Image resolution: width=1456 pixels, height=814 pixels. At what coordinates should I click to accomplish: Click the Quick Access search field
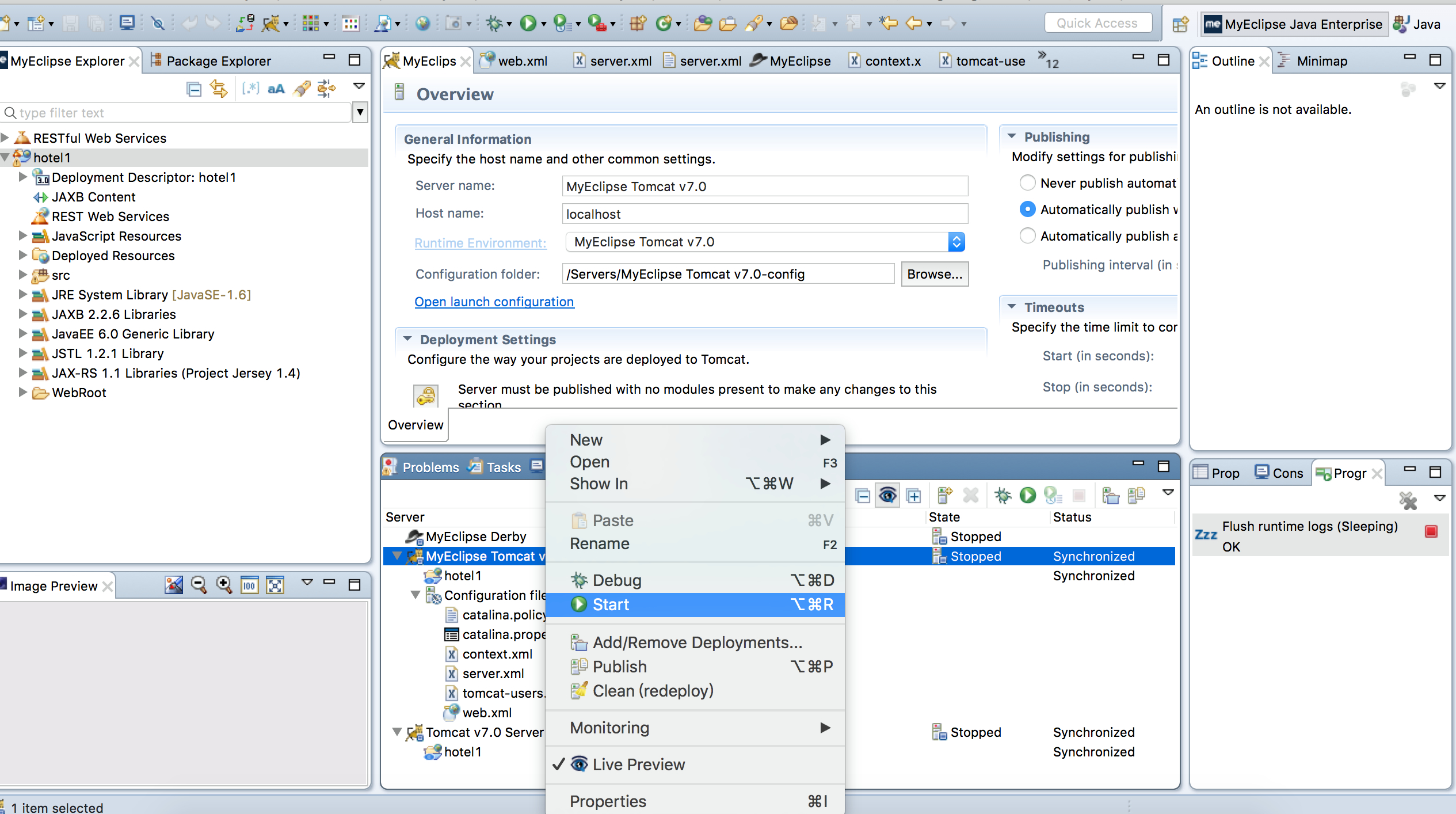click(x=1097, y=23)
